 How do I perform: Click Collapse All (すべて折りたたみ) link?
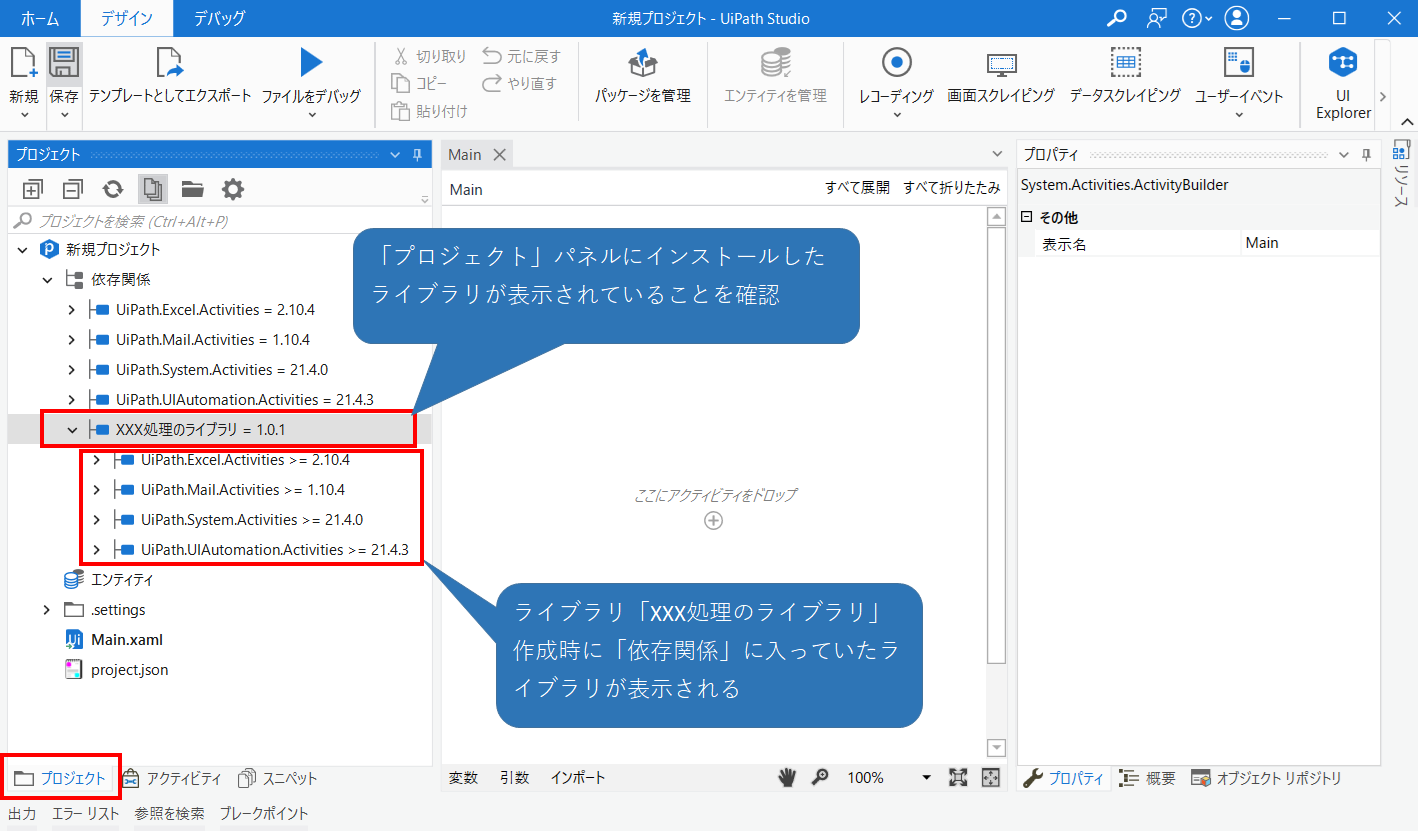[x=952, y=188]
